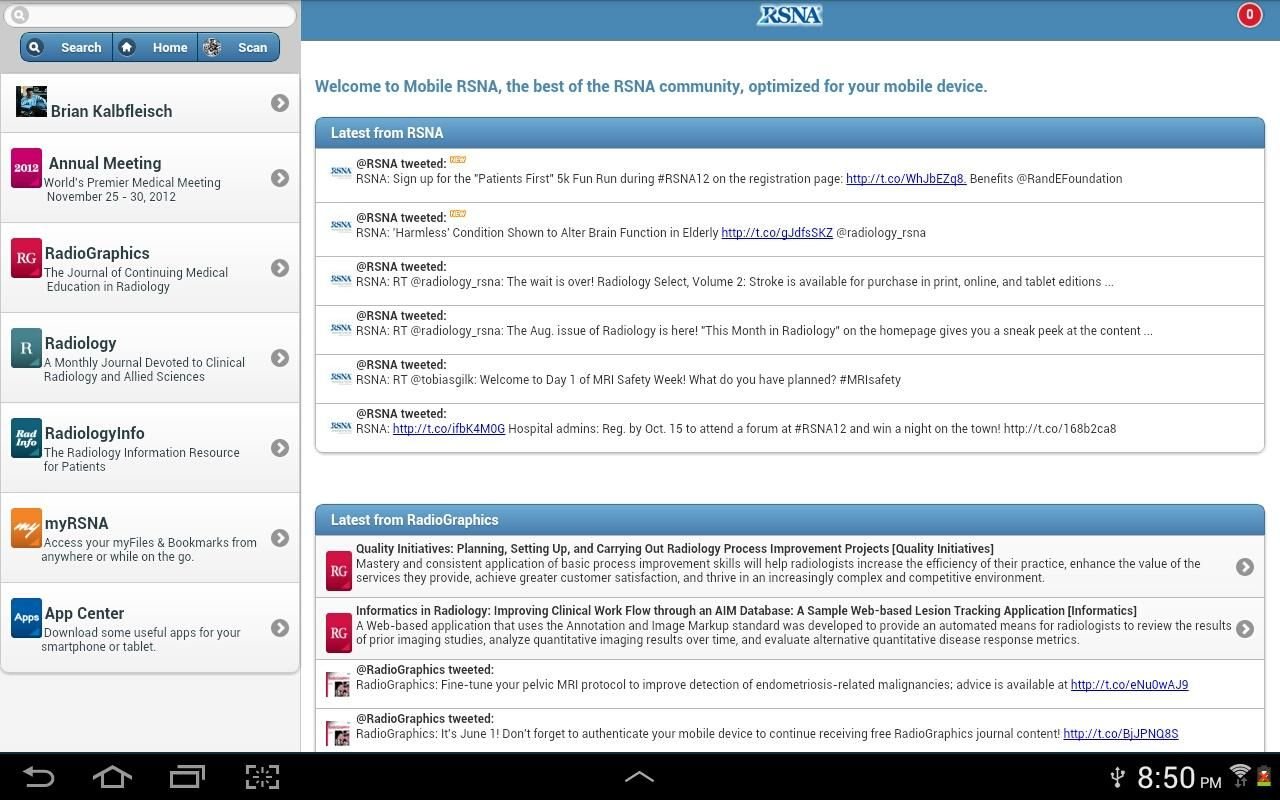Click the myRSNA title text
1280x800 pixels.
[76, 523]
